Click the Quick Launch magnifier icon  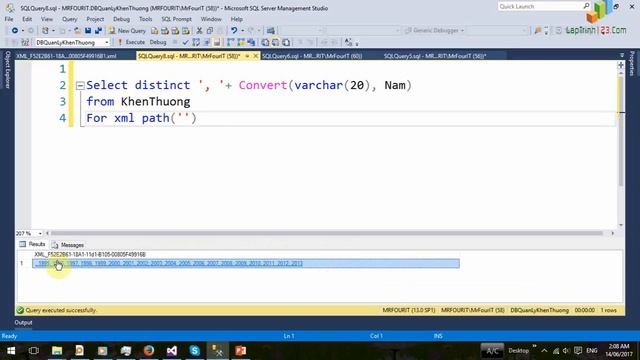pyautogui.click(x=586, y=6)
